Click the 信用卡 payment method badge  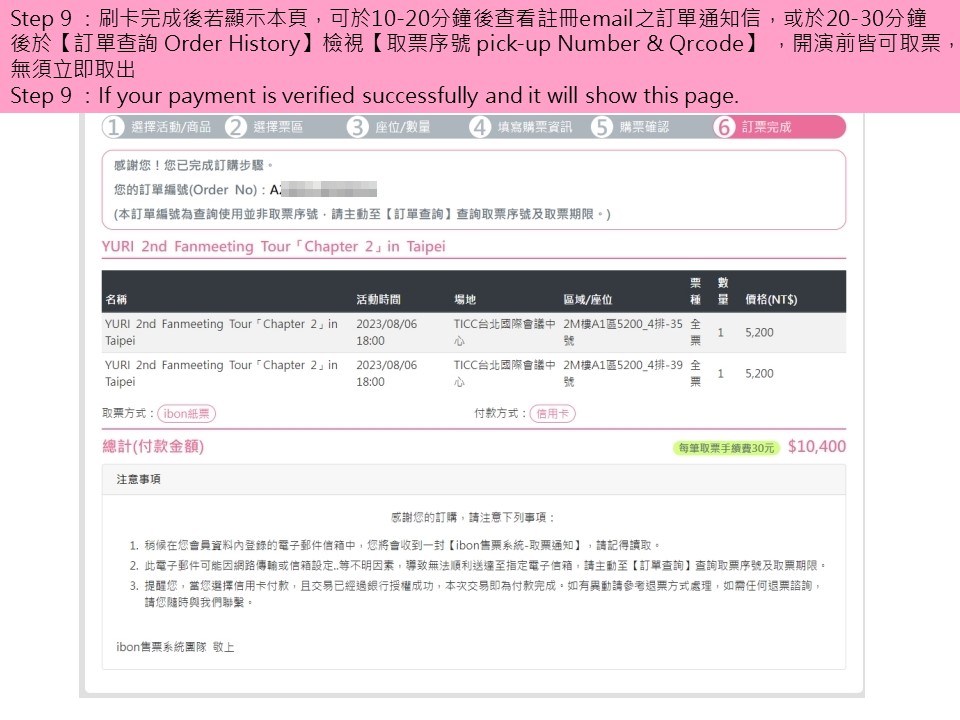(x=552, y=413)
